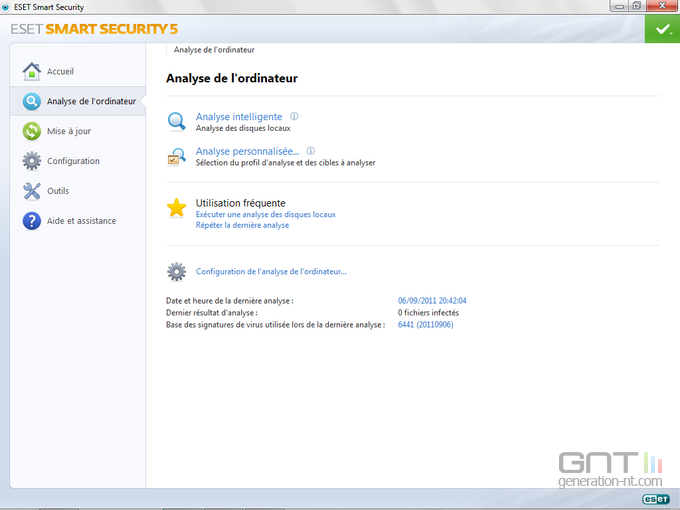Click the last scan date 06/09/2011 20:42:04

432,301
